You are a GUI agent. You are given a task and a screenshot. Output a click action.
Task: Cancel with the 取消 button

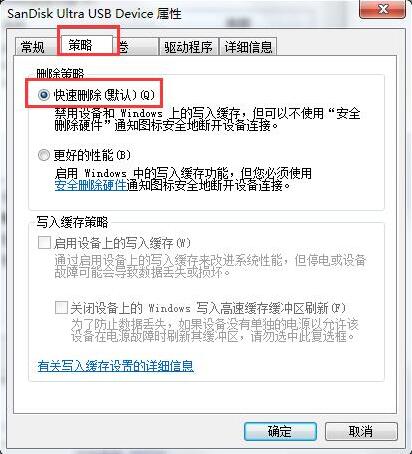tap(361, 431)
